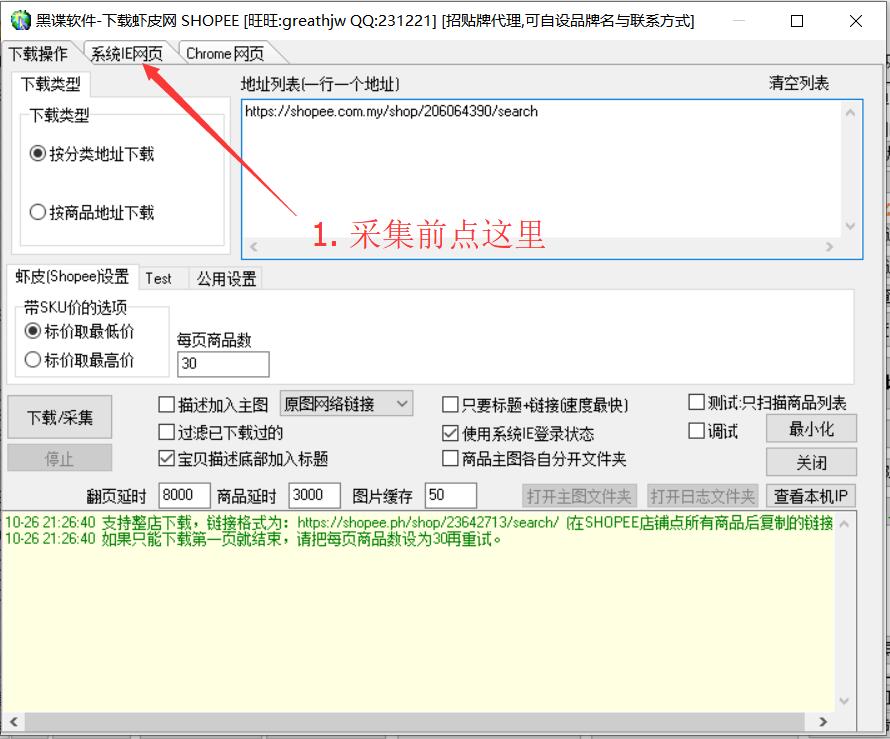Select 按分类地址下载 radio option
Image resolution: width=890 pixels, height=739 pixels.
pos(92,154)
